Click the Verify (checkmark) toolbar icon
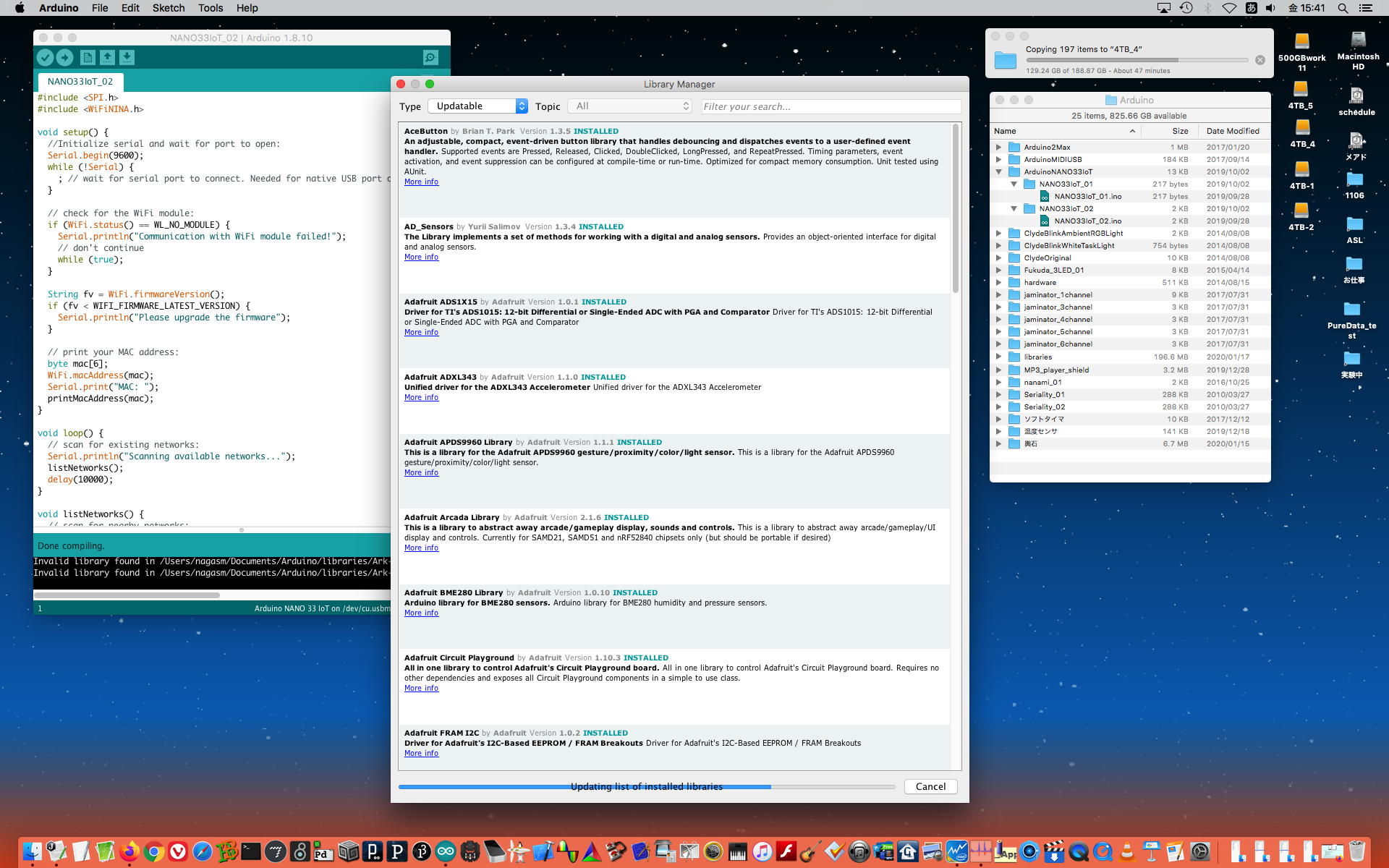The height and width of the screenshot is (868, 1389). click(x=45, y=58)
